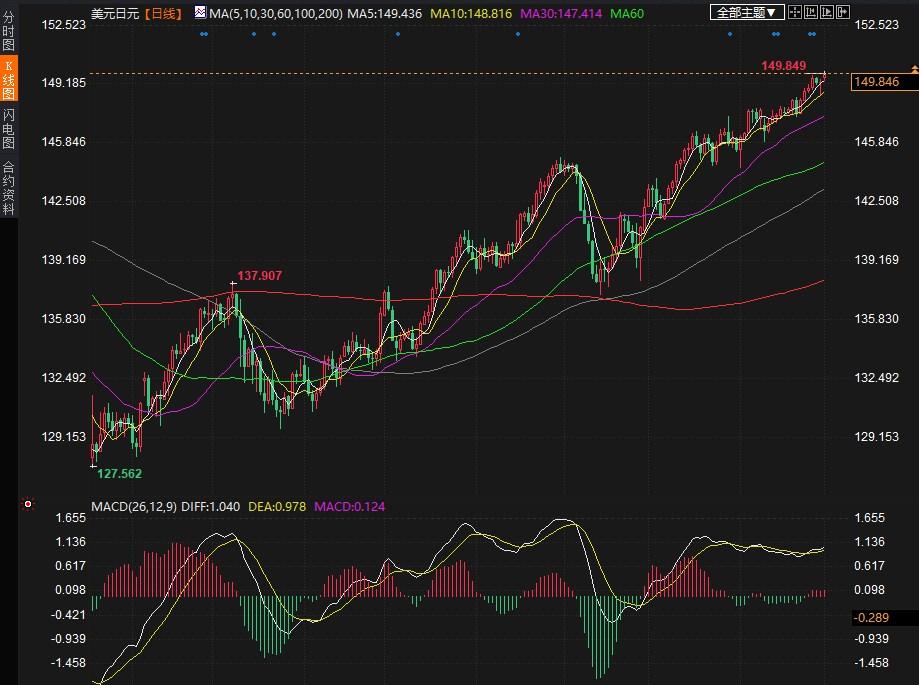Click the 日线 period label
919x685 pixels.
162,13
